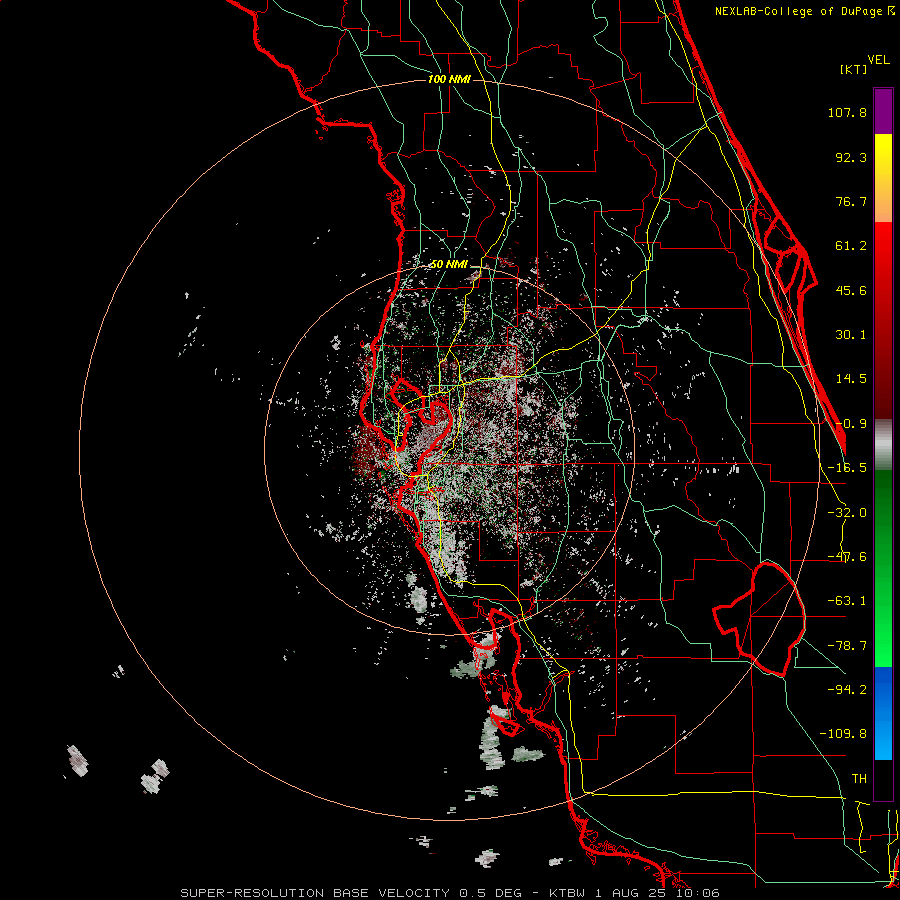
Task: Click the 61.2 scale value
Action: pyautogui.click(x=851, y=246)
